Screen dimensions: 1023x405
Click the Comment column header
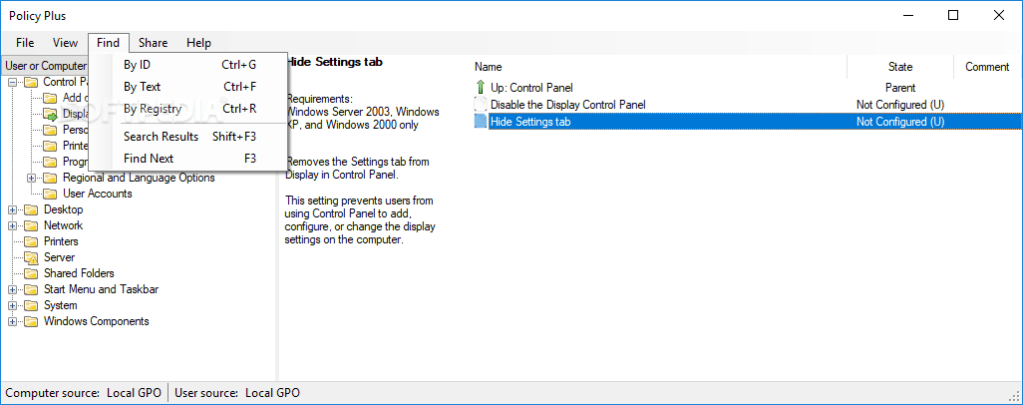coord(987,67)
